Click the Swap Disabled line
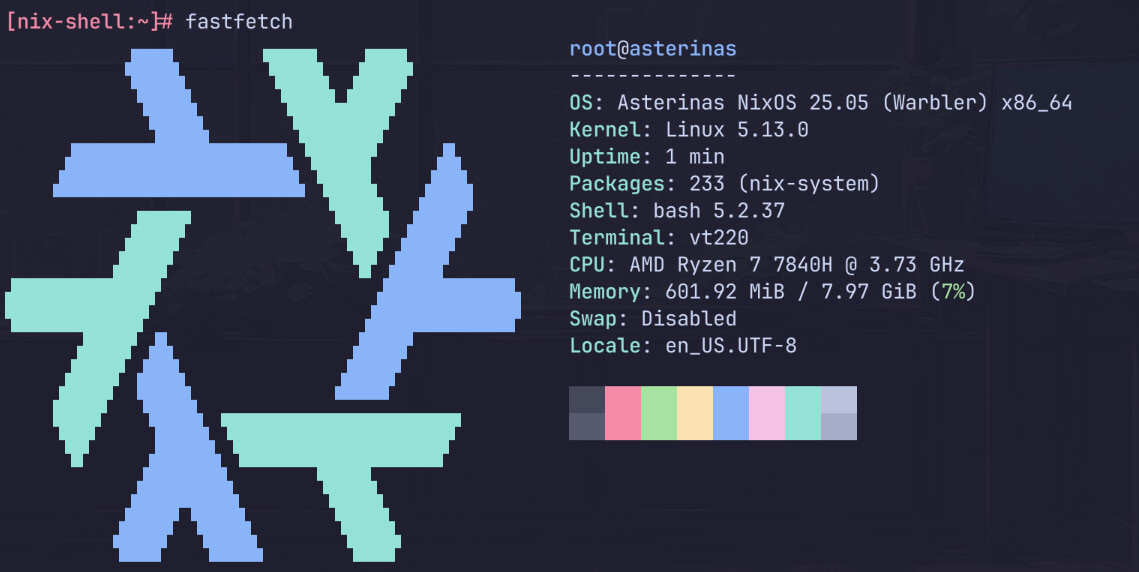The width and height of the screenshot is (1139, 572). [x=652, y=319]
